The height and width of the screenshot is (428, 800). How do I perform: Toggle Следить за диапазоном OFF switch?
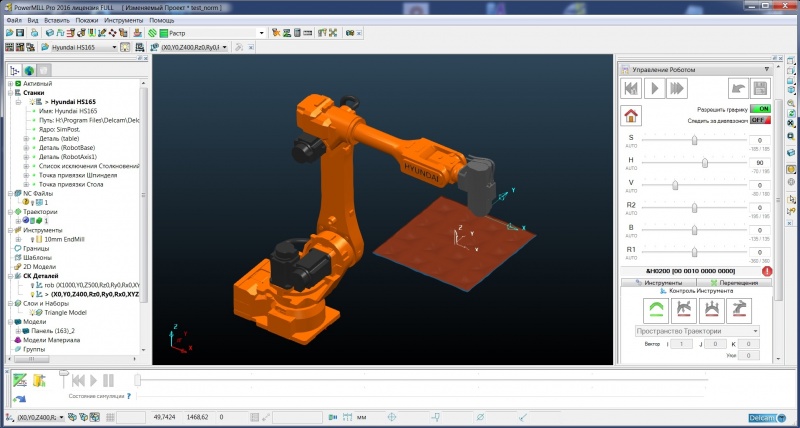point(760,120)
